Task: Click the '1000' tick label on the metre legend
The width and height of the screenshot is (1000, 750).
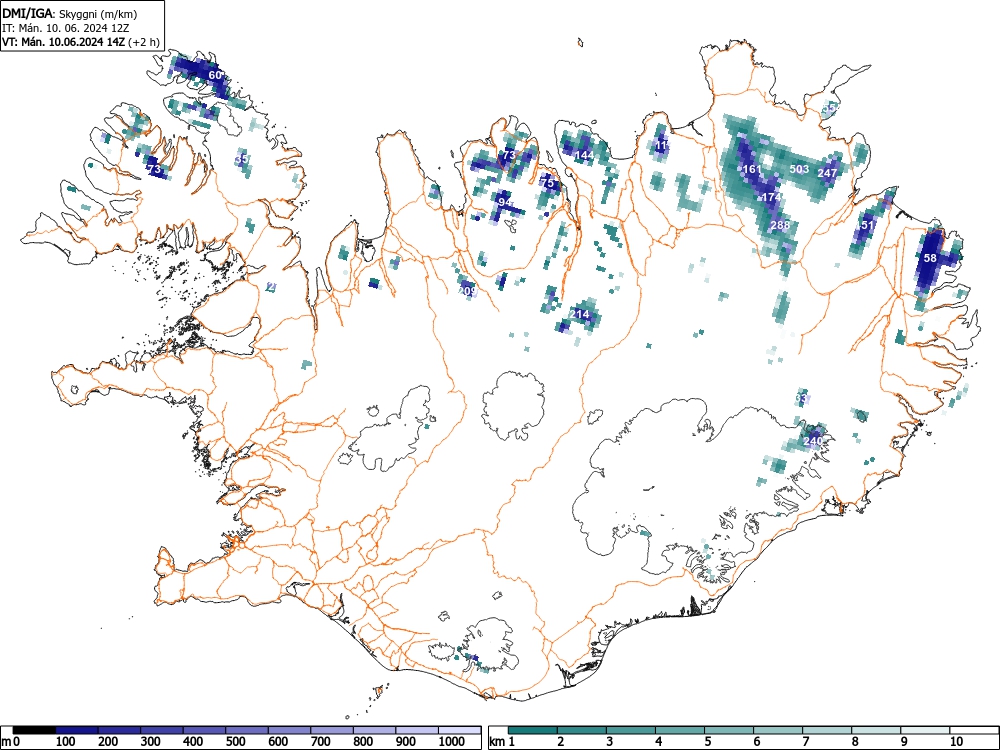Action: click(x=452, y=741)
